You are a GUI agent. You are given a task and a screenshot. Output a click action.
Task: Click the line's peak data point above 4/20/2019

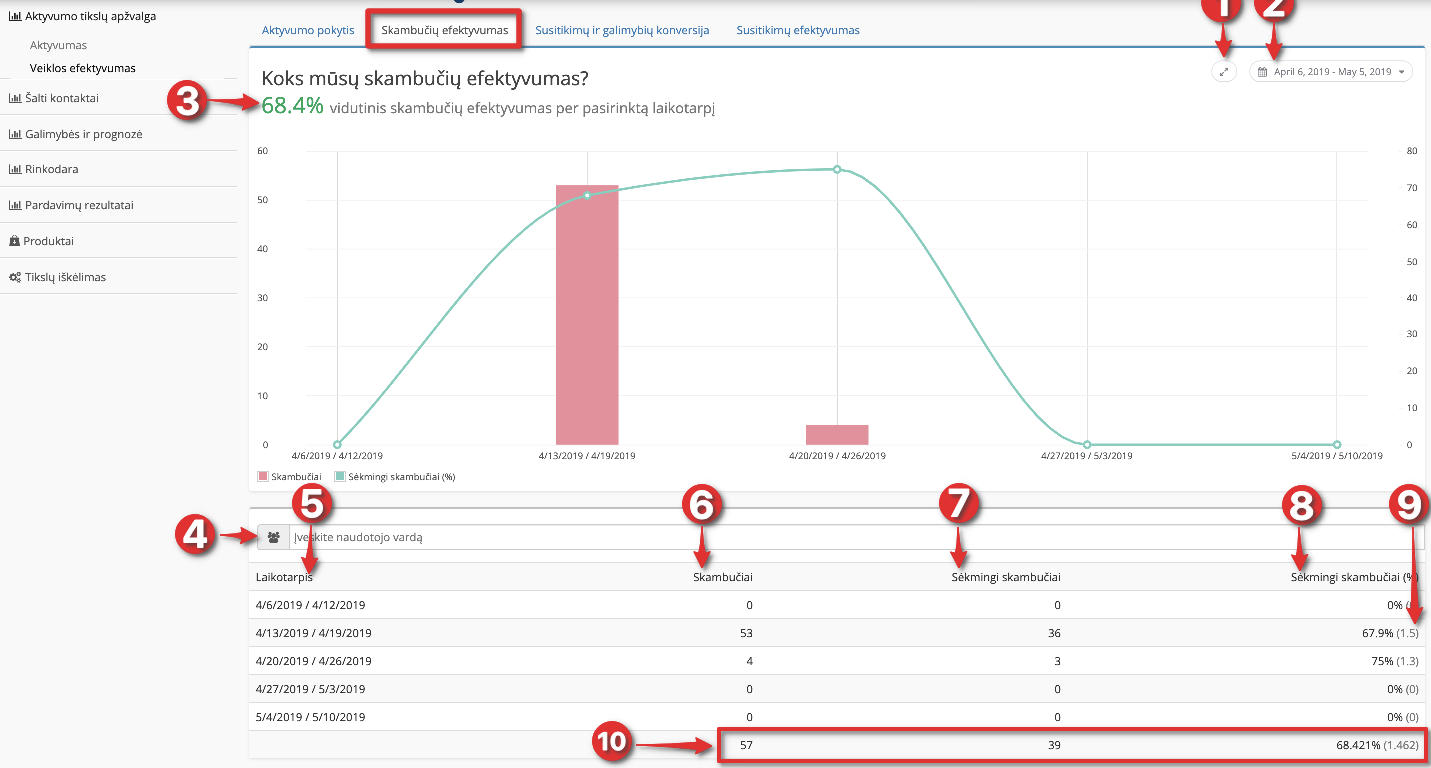[x=837, y=169]
